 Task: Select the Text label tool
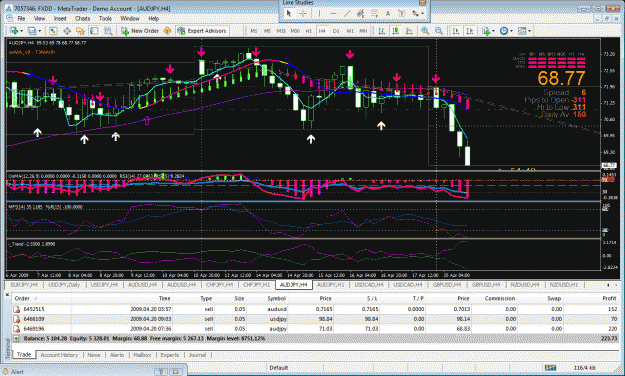coord(387,14)
